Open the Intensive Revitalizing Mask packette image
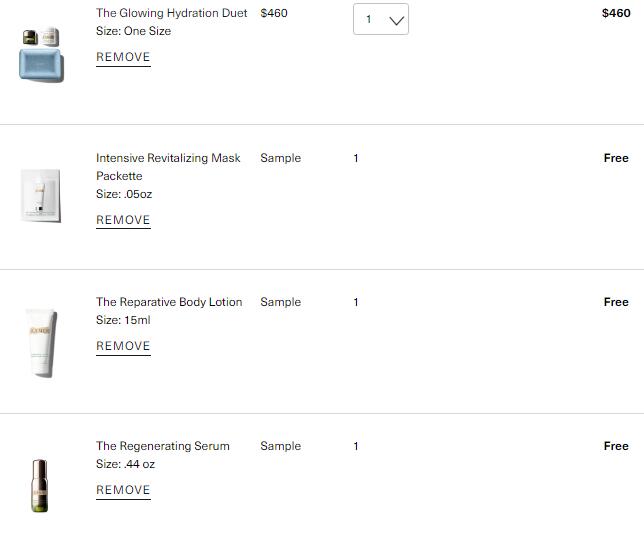 pos(41,195)
